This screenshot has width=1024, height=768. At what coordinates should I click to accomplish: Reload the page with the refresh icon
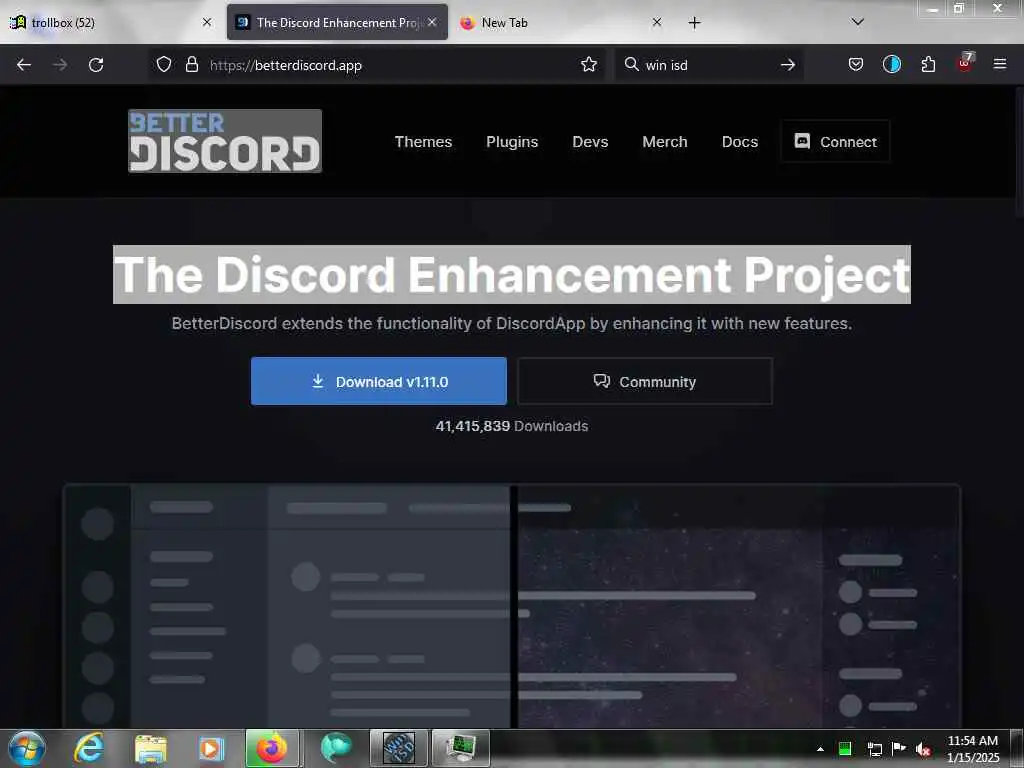tap(96, 65)
